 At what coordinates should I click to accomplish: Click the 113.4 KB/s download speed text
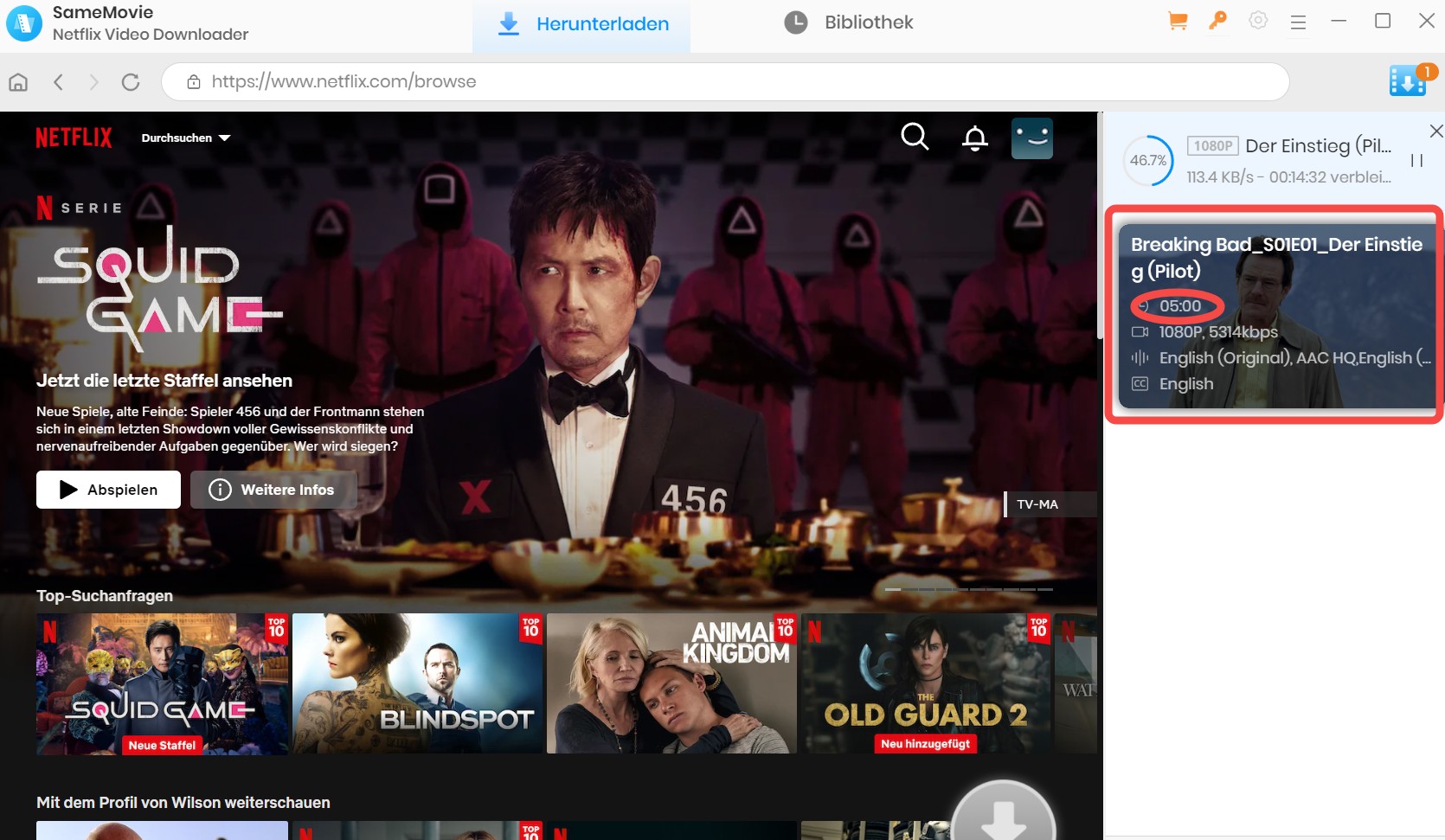pos(1220,177)
